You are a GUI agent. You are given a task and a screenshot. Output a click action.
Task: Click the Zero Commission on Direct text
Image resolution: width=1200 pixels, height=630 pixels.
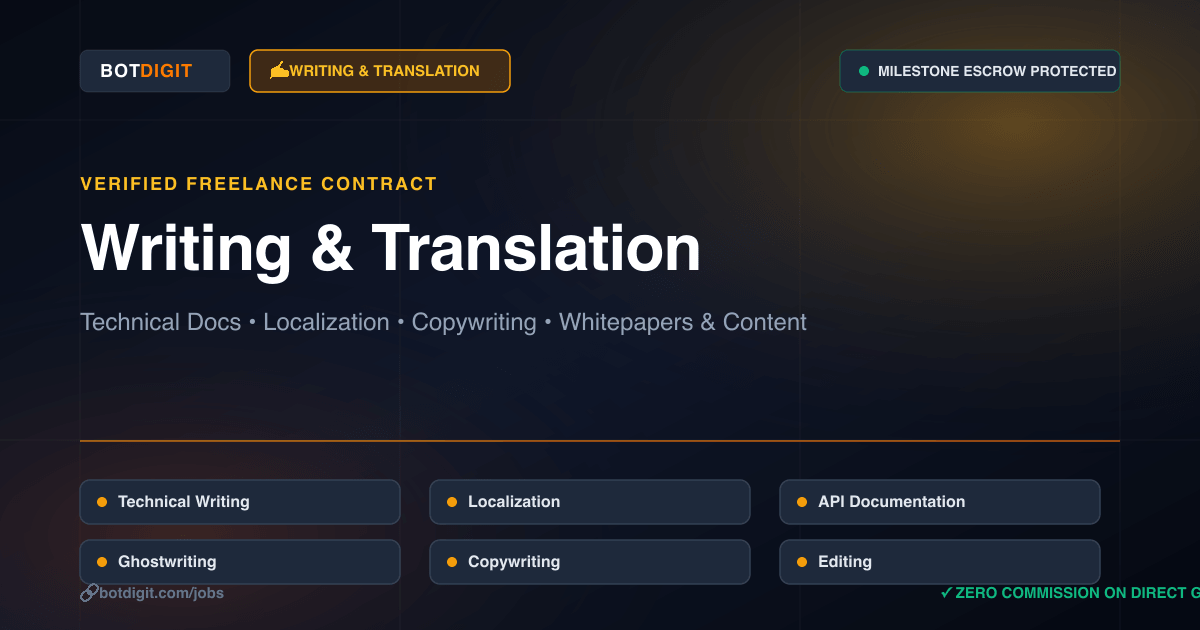1077,593
